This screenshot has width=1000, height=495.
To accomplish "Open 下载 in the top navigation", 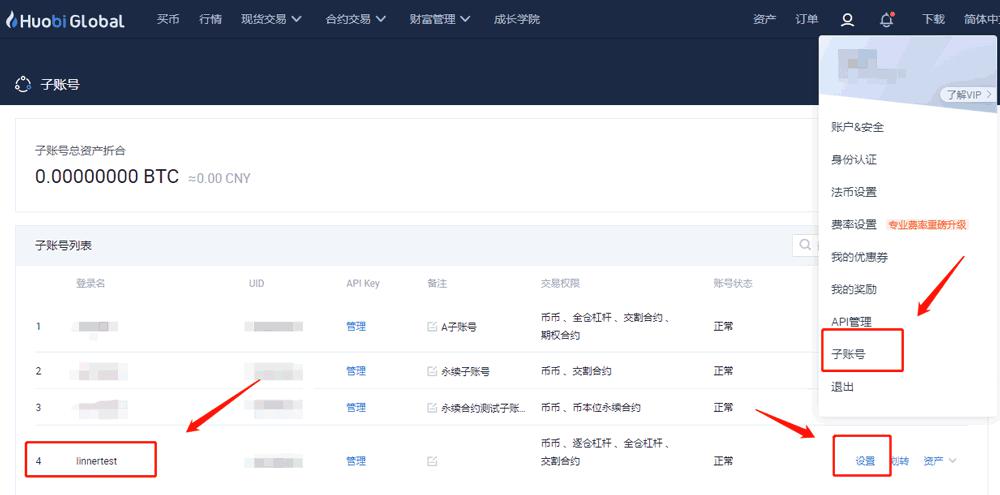I will [933, 19].
